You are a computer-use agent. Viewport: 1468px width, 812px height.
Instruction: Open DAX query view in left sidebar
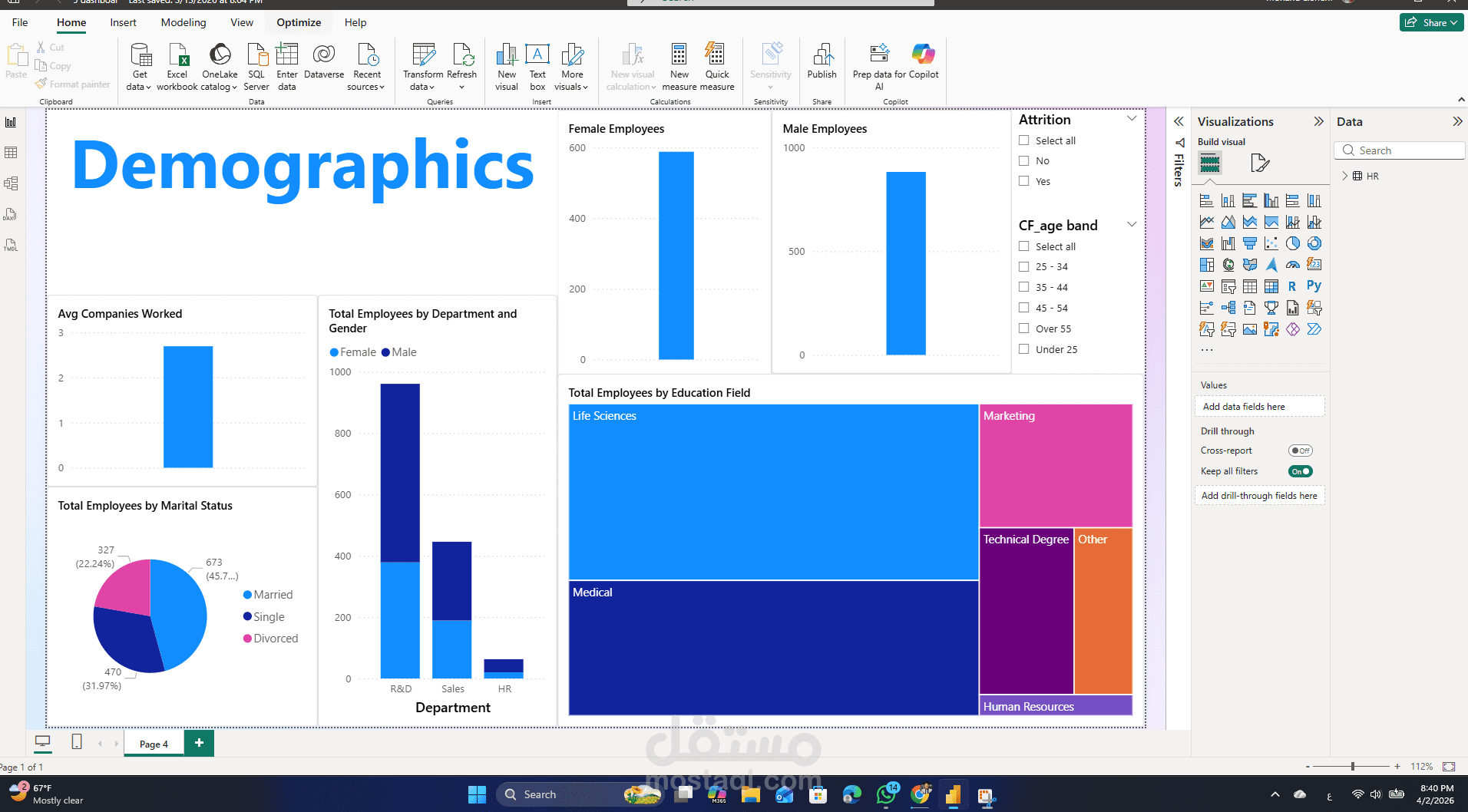[x=11, y=214]
